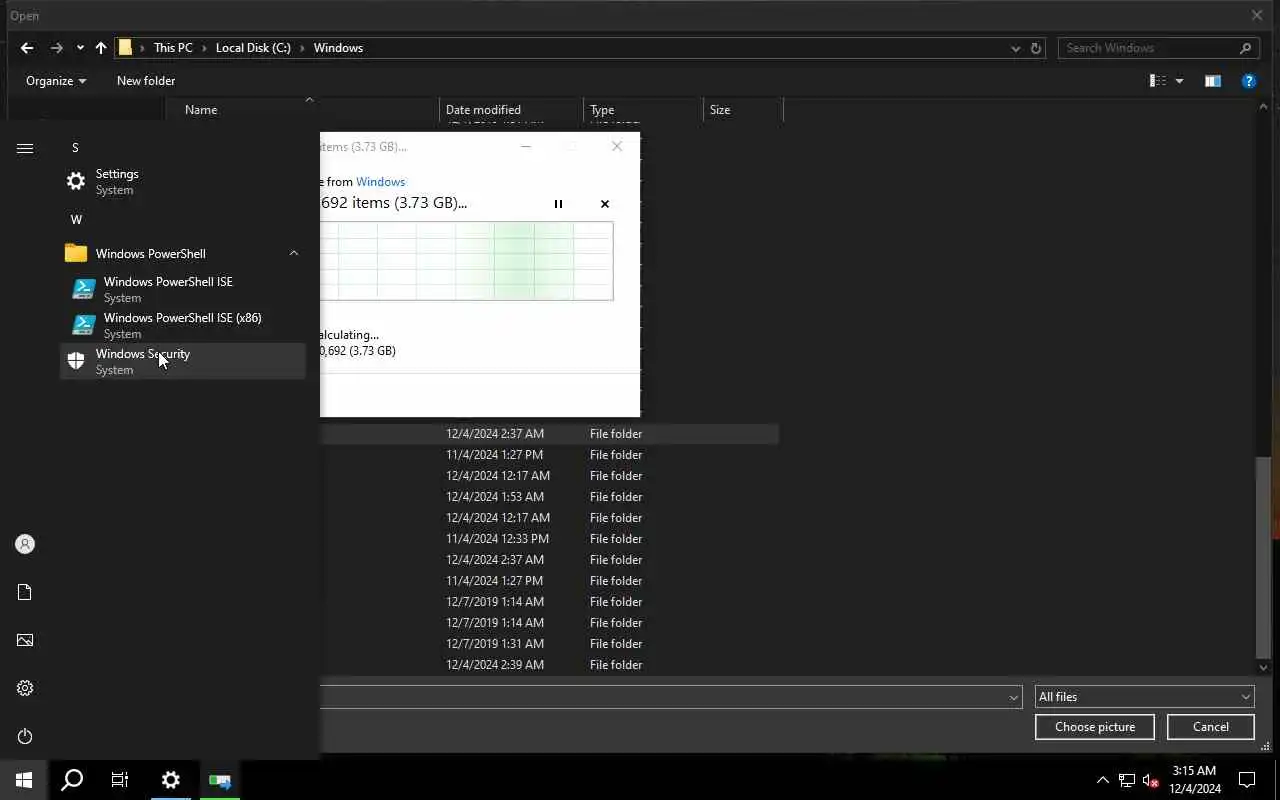The height and width of the screenshot is (800, 1280).
Task: Pause the file copy operation
Action: [558, 204]
